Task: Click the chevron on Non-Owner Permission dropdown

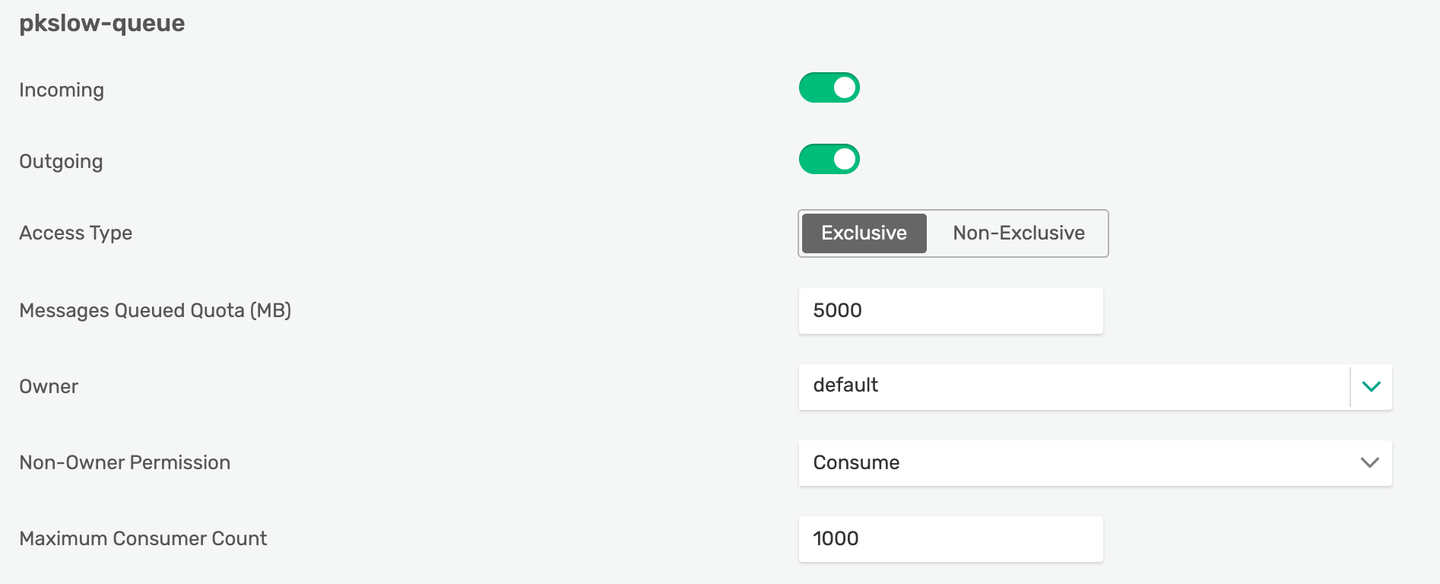Action: click(1370, 463)
